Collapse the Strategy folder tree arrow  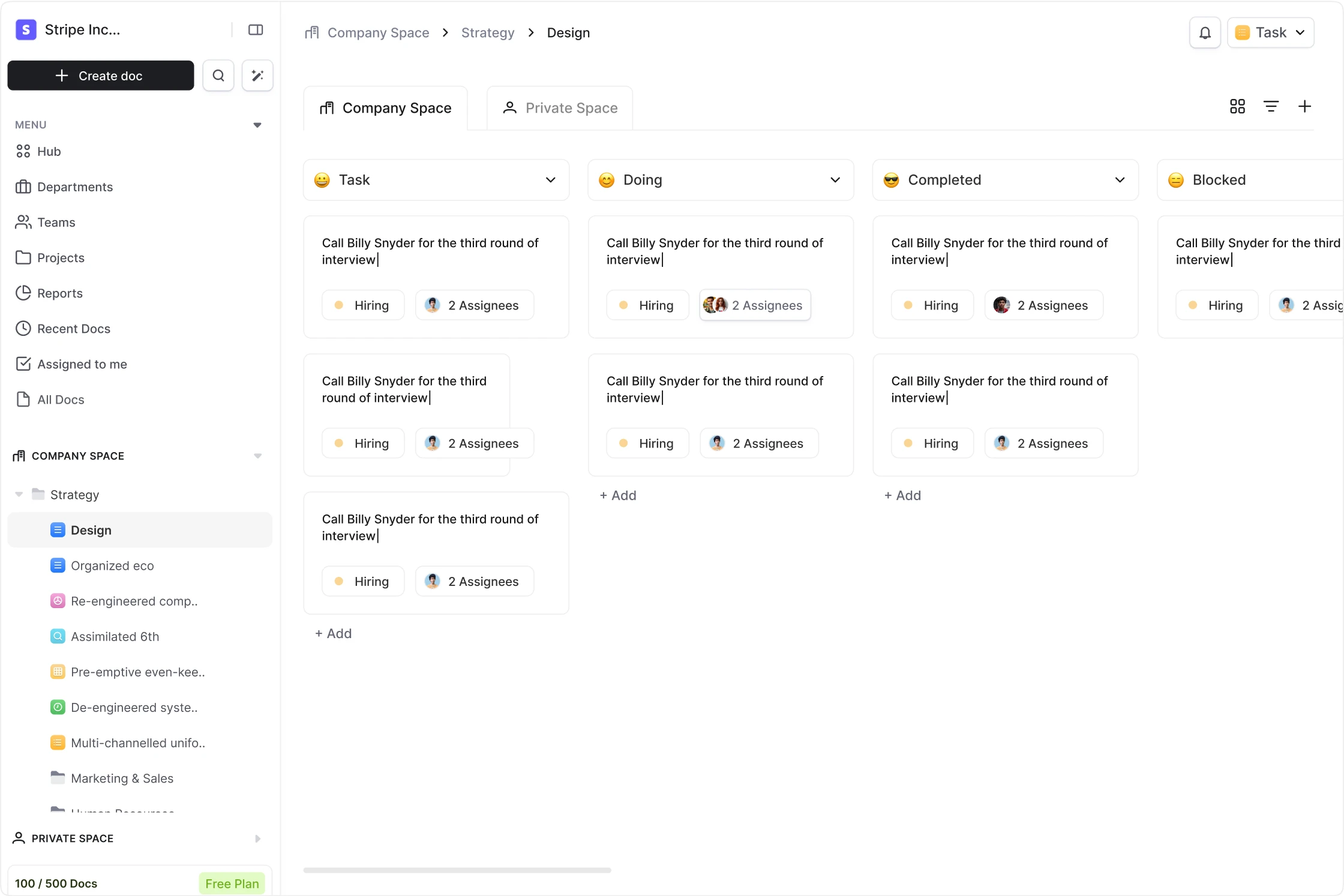click(x=19, y=494)
